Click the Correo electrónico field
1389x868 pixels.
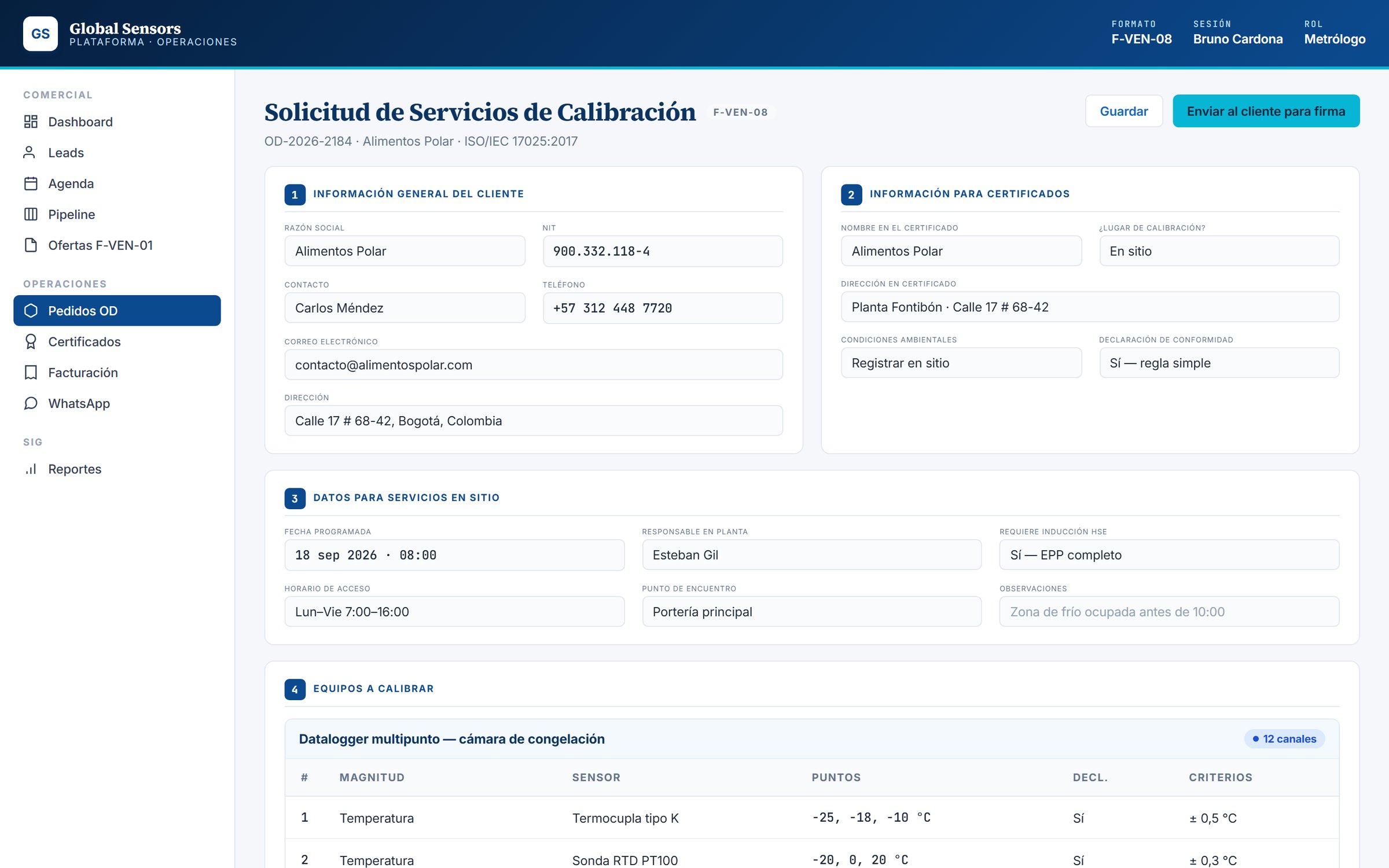coord(534,365)
